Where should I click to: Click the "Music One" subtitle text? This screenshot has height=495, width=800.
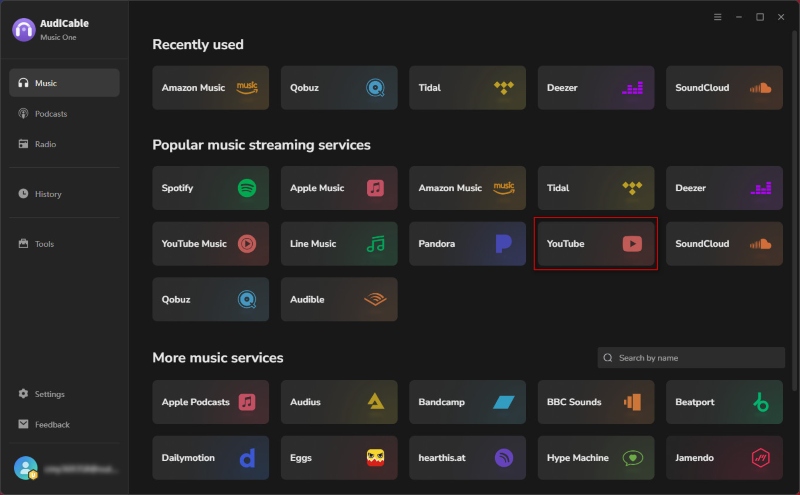(x=58, y=37)
